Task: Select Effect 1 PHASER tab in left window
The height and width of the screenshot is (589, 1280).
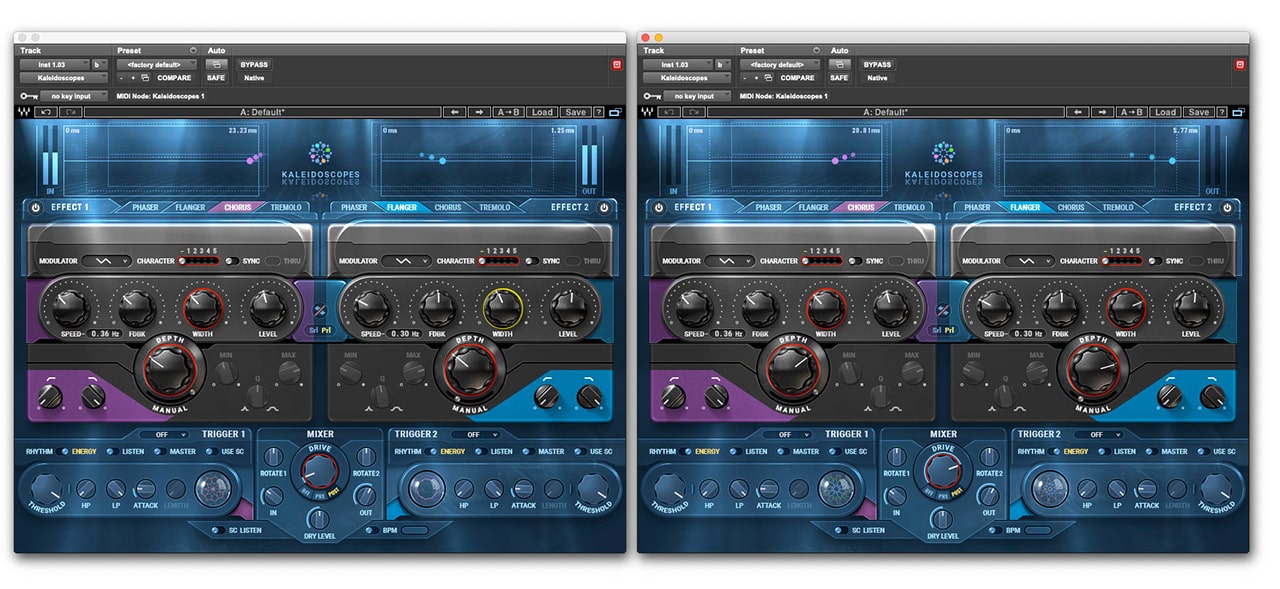Action: pyautogui.click(x=145, y=208)
